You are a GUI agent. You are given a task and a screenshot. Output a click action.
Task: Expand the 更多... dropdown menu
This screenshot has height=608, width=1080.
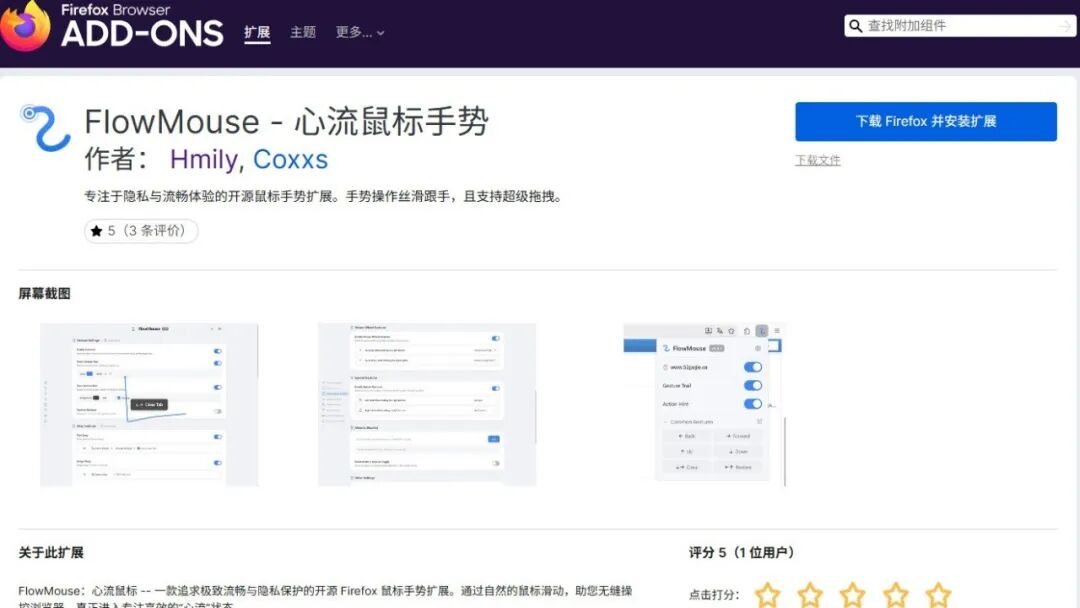point(360,32)
